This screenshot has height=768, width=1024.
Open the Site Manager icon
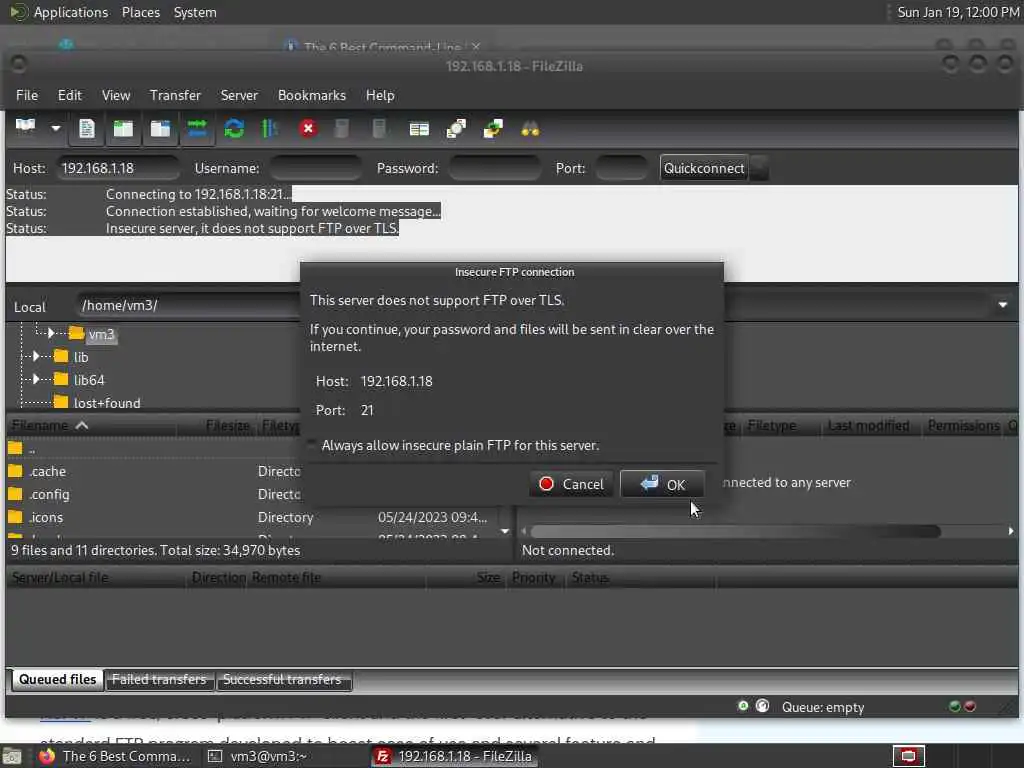pyautogui.click(x=25, y=128)
